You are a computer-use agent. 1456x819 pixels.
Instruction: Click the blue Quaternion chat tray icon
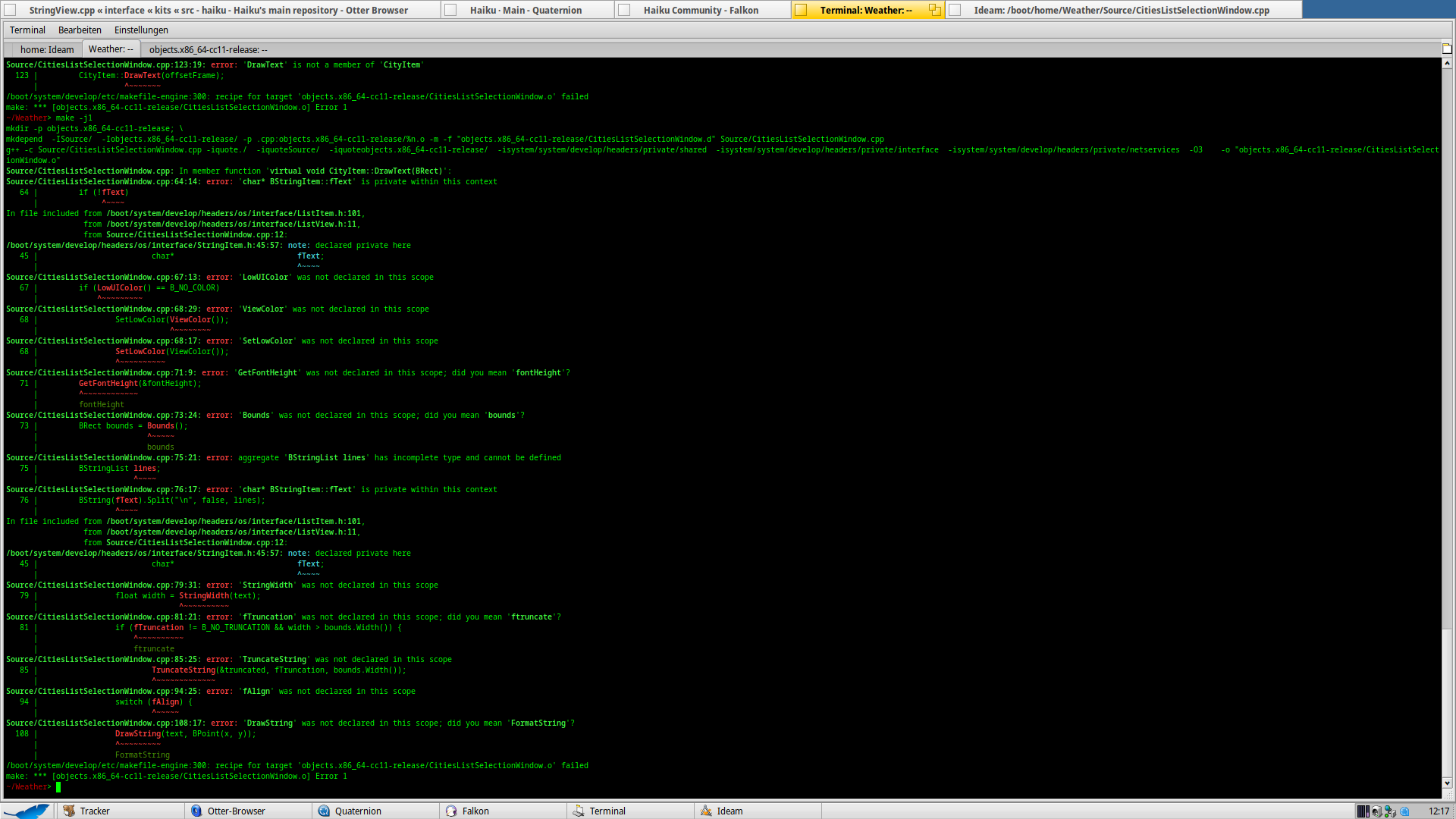click(x=1404, y=811)
